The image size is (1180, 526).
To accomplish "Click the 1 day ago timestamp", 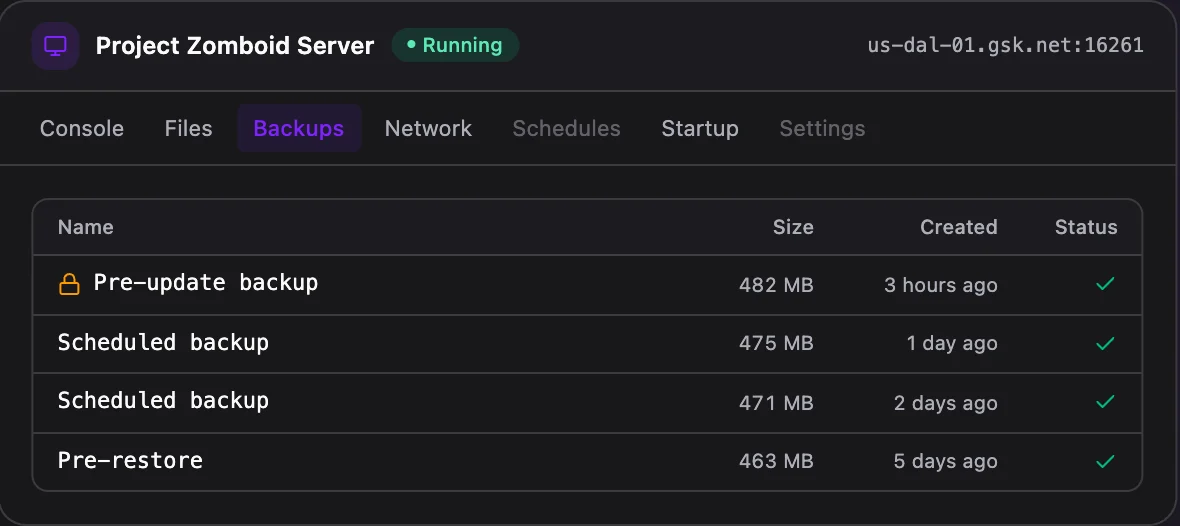I will click(952, 344).
